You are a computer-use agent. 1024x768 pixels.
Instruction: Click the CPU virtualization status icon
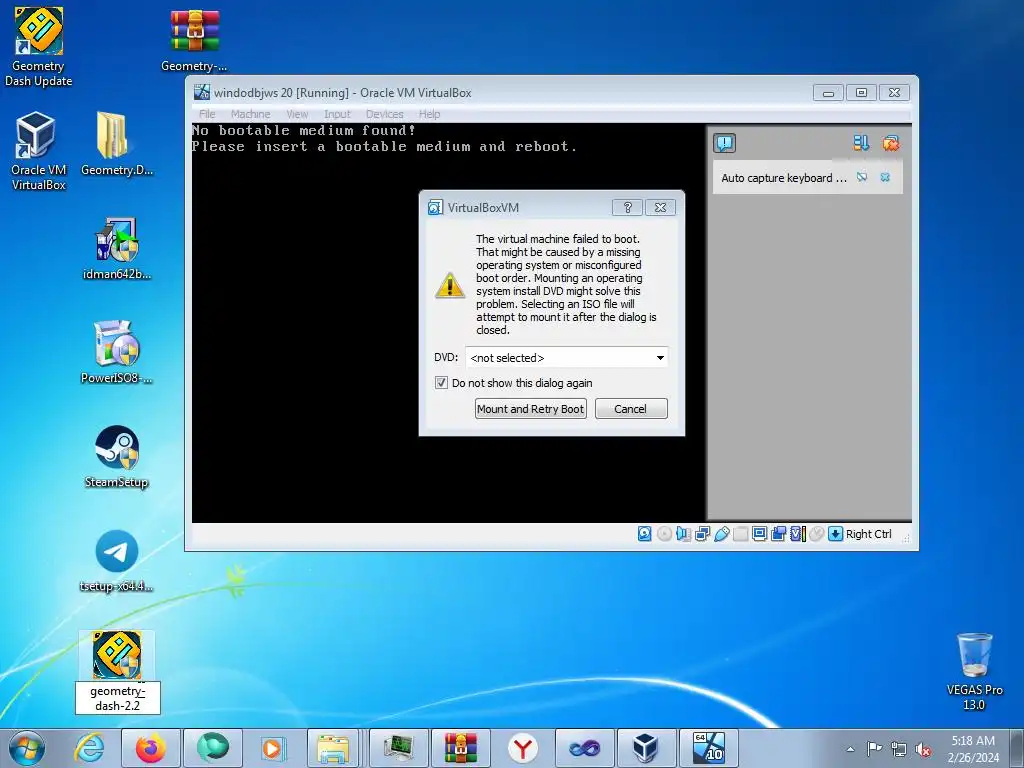797,534
